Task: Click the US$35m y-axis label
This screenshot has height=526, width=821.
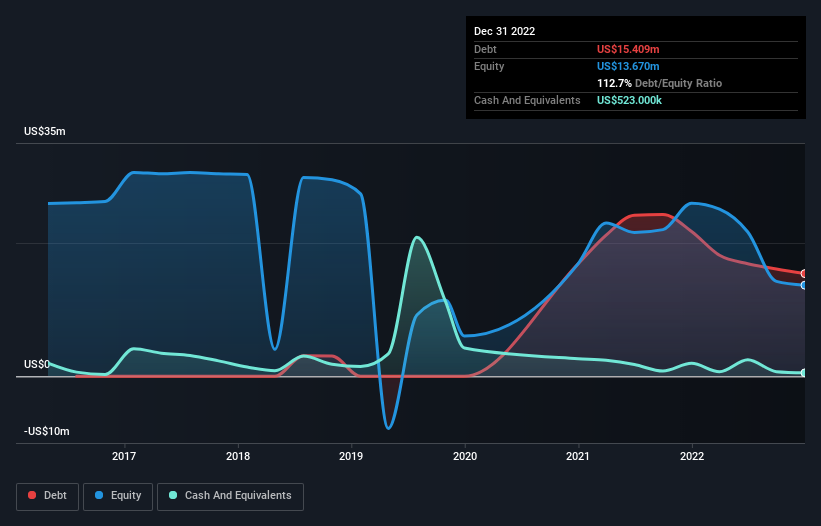Action: (x=45, y=131)
